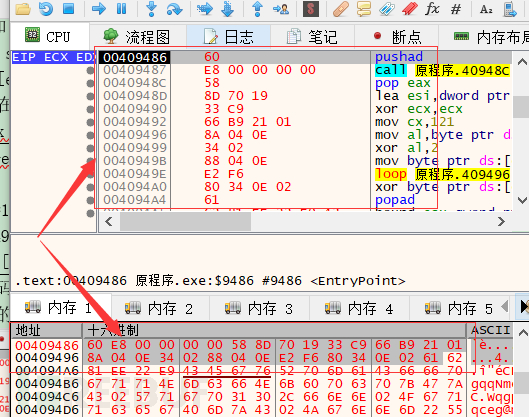
Task: Step into the next instruction
Action: click(151, 8)
